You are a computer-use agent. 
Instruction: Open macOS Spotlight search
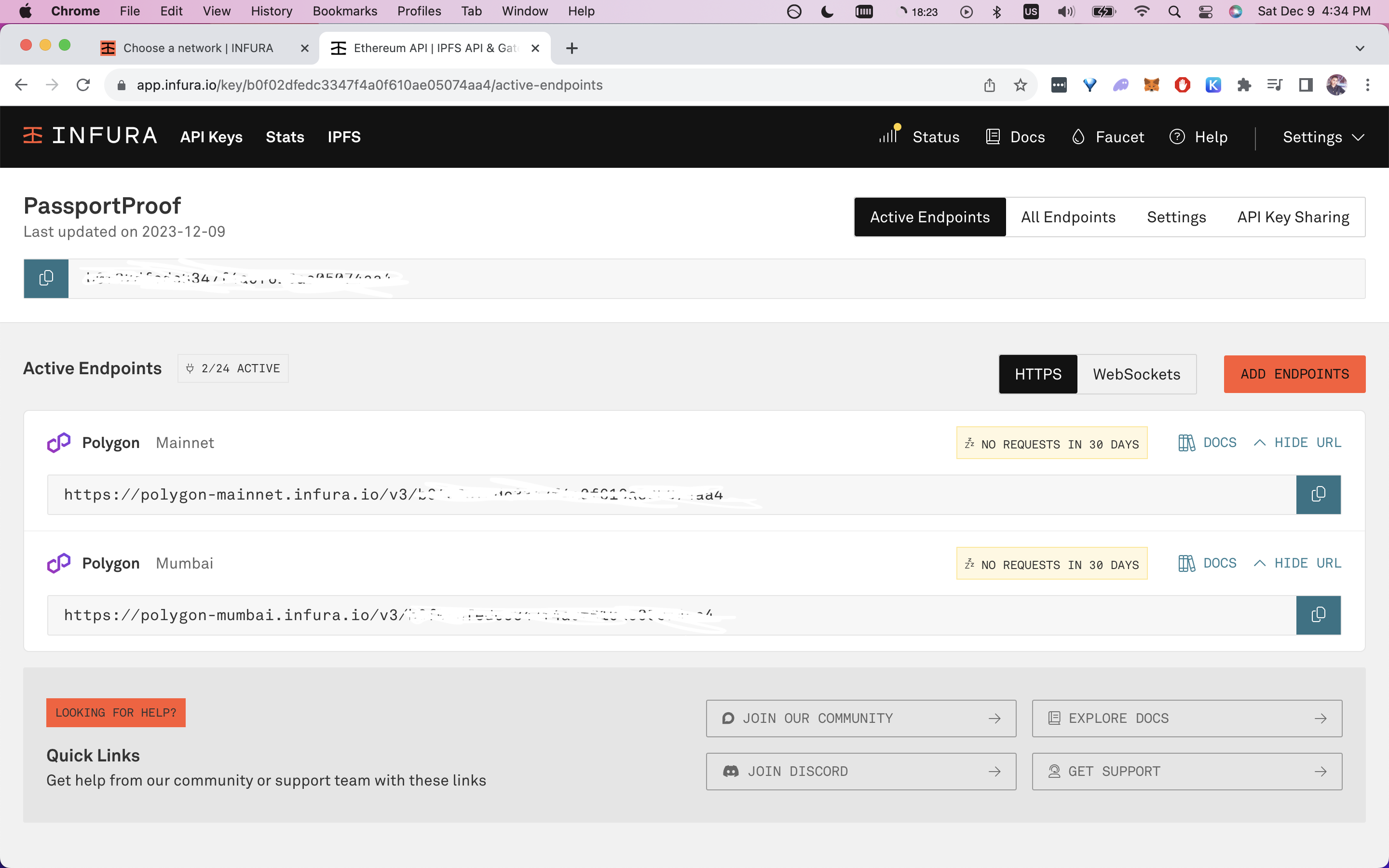point(1174,12)
